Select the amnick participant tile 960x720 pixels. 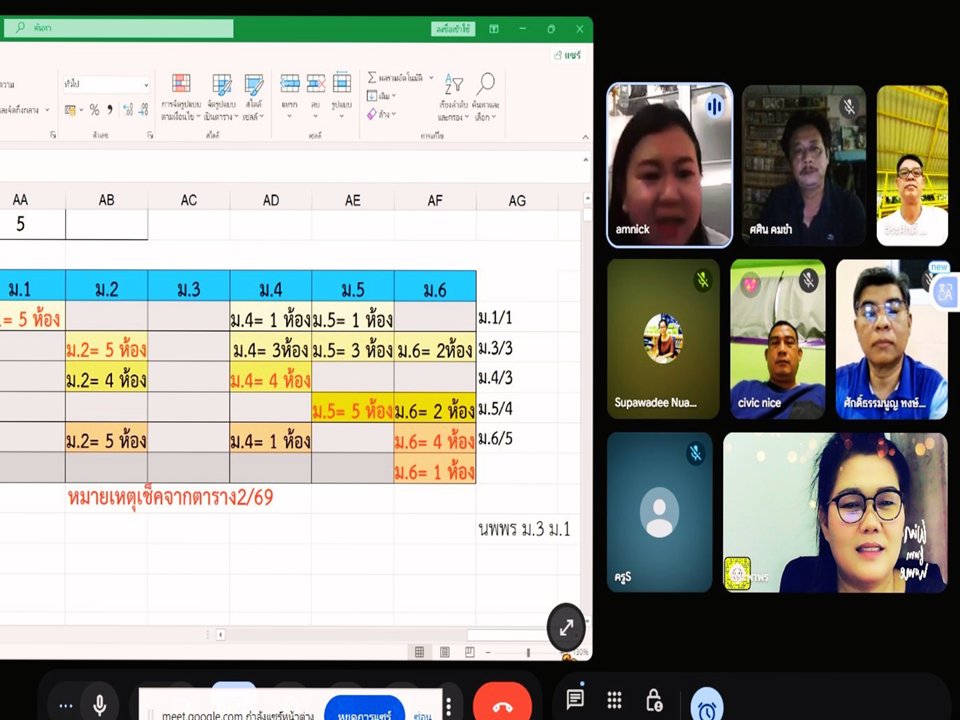tap(670, 165)
